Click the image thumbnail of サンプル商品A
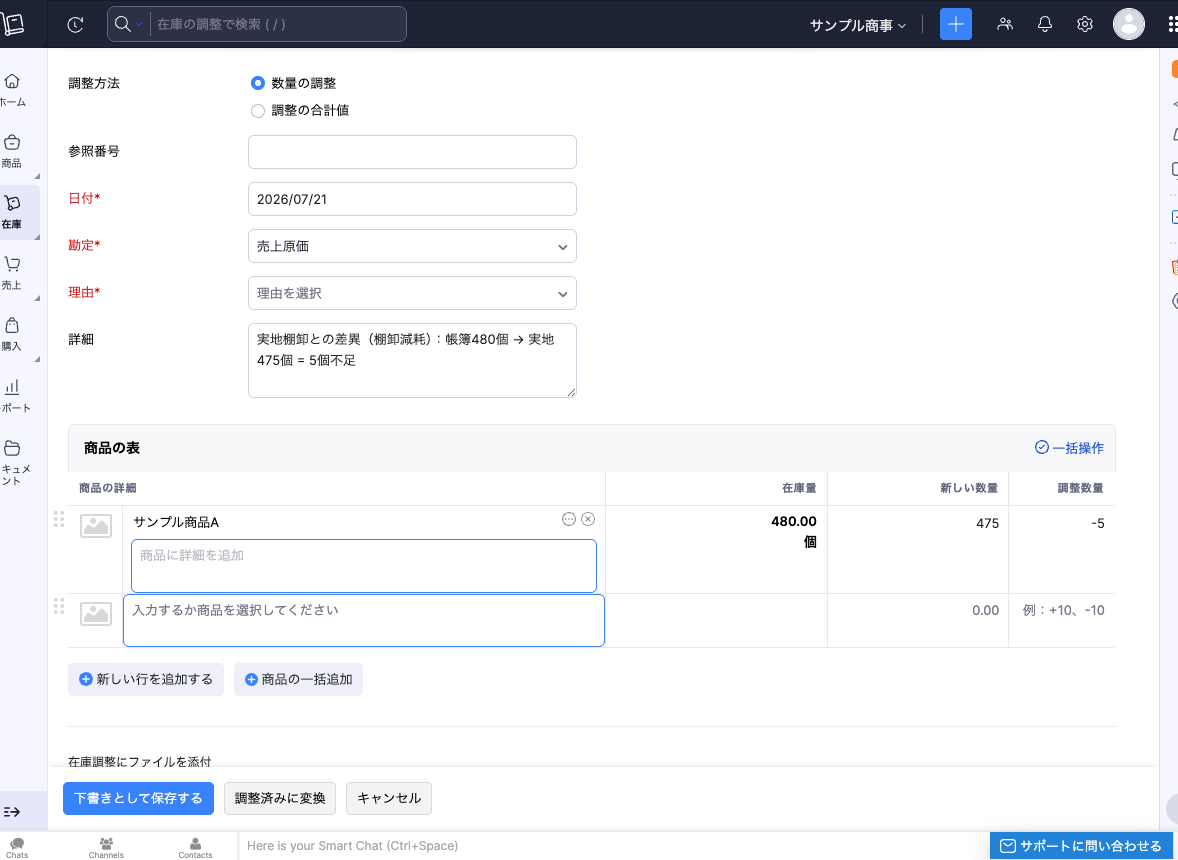The width and height of the screenshot is (1178, 860). point(96,526)
